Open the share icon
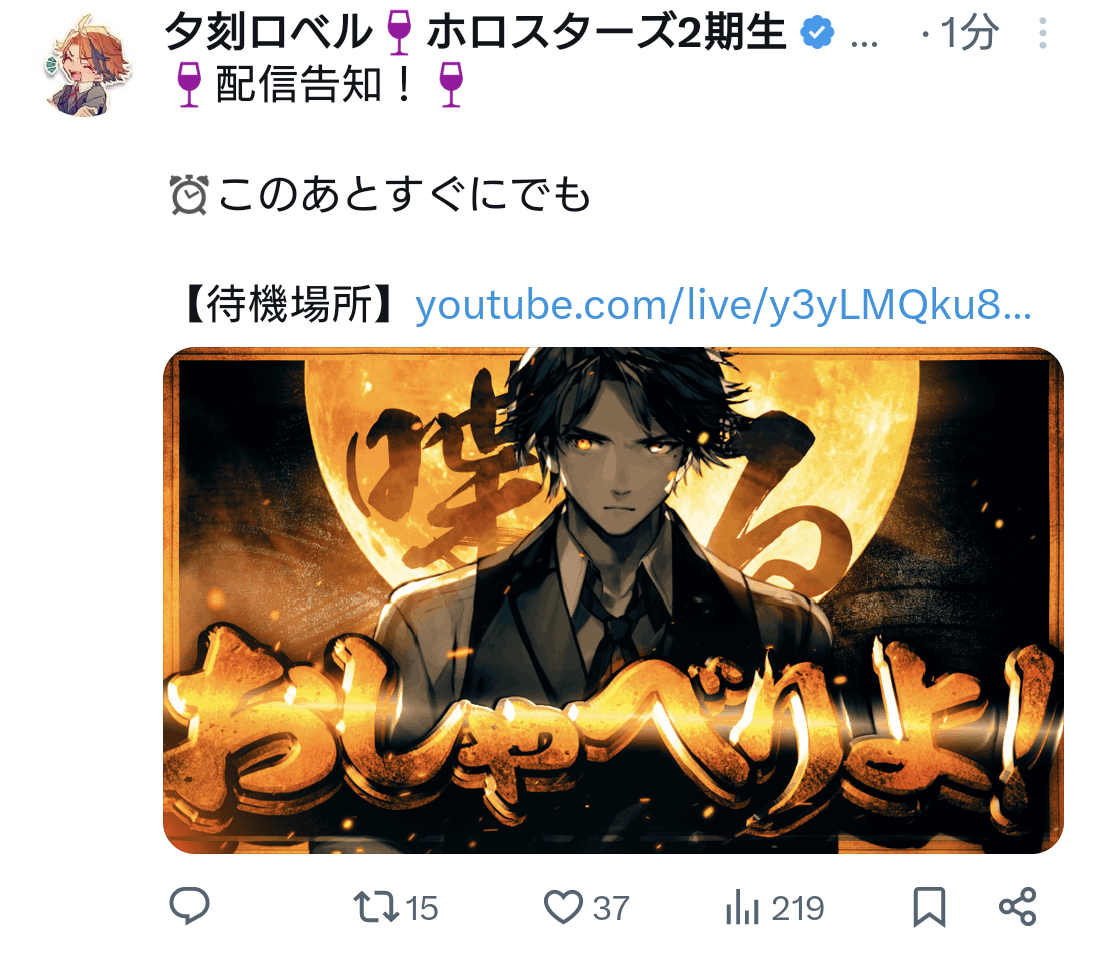 tap(1018, 907)
